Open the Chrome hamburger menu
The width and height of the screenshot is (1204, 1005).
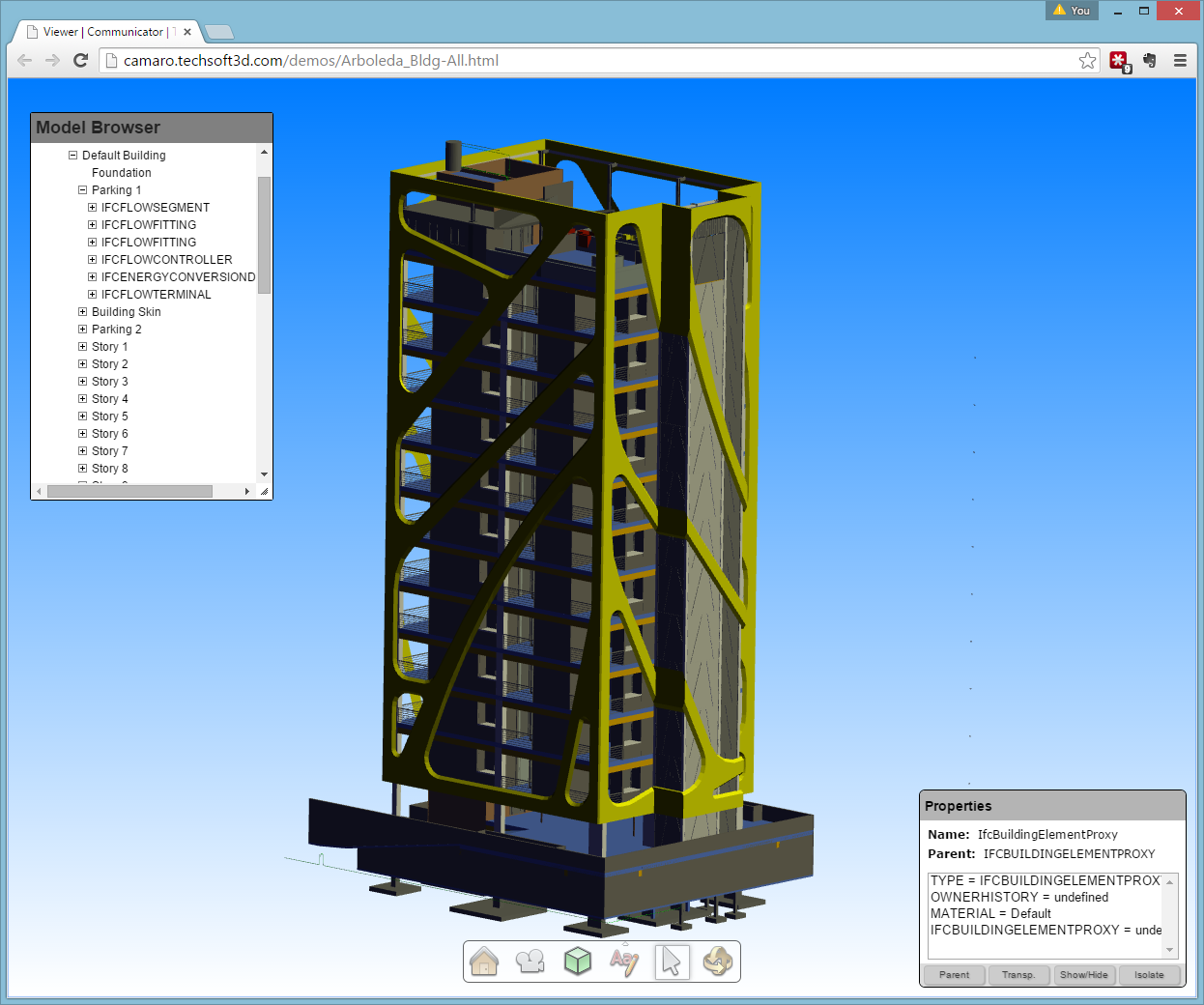click(1180, 61)
